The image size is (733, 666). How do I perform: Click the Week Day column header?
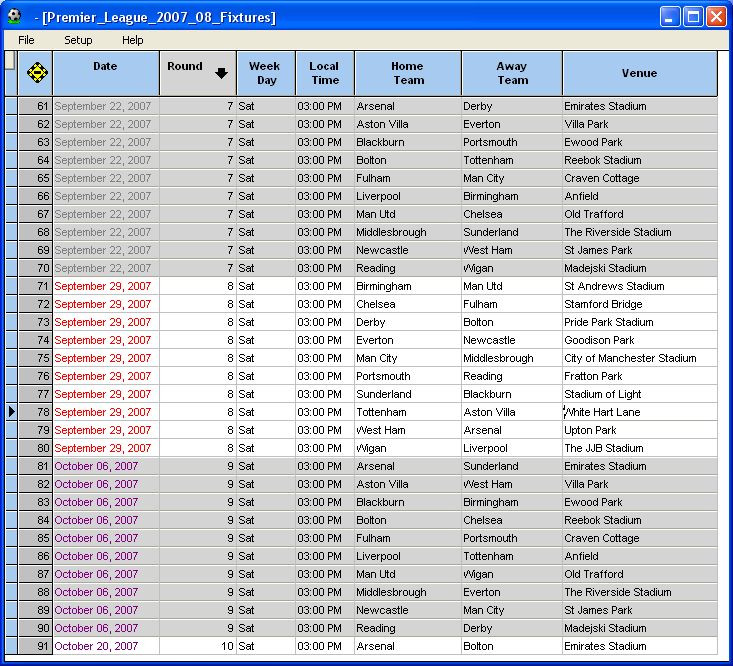pyautogui.click(x=266, y=73)
